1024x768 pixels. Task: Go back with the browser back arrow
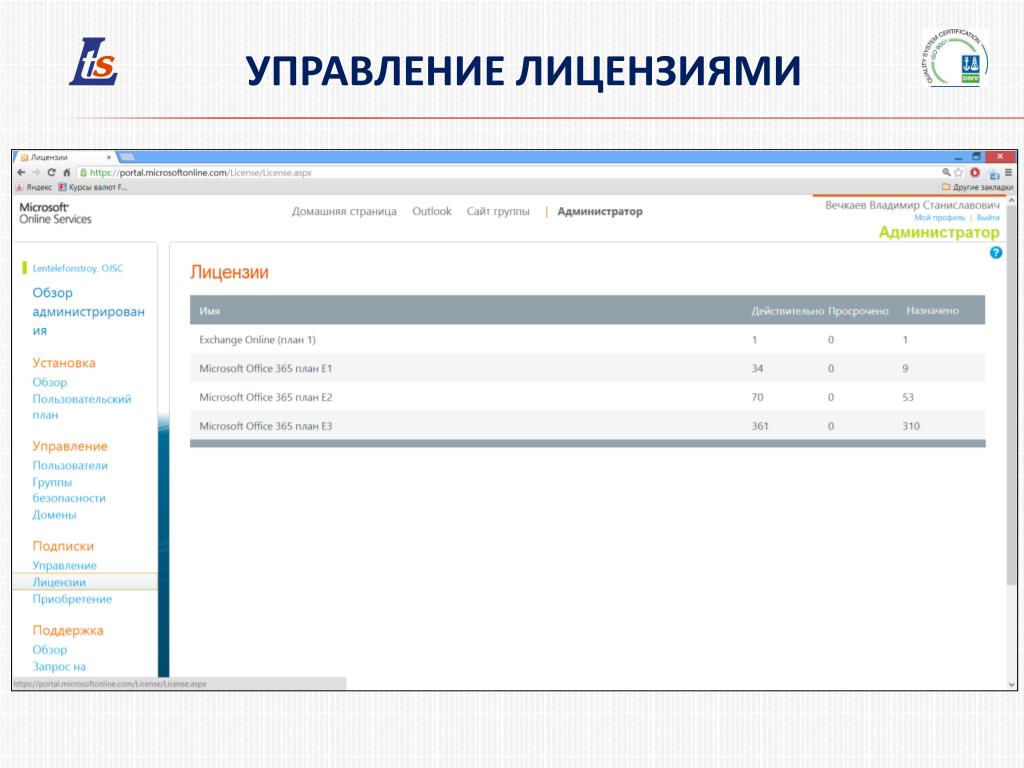pos(22,172)
